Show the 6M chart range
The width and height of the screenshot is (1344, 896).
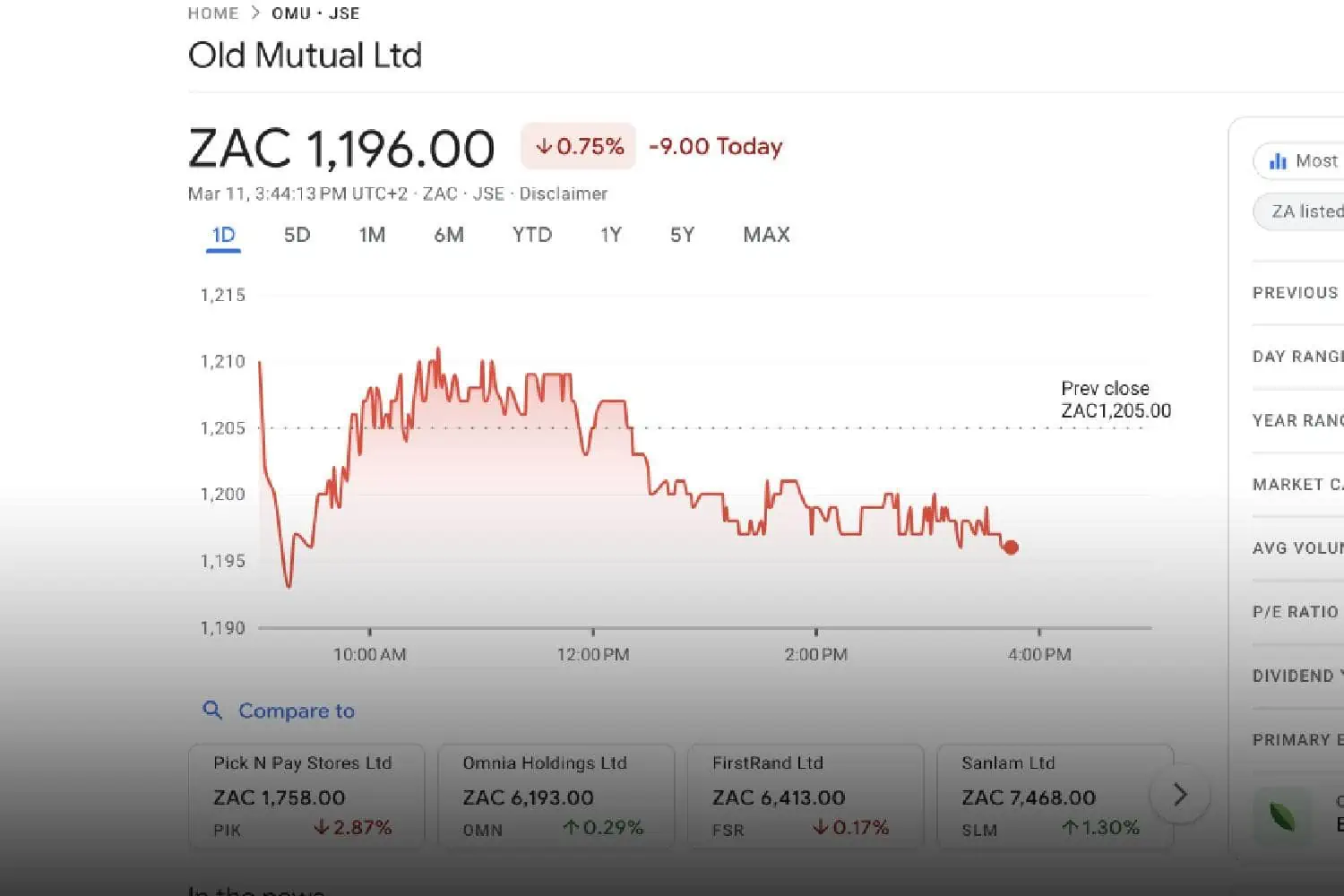click(x=449, y=236)
